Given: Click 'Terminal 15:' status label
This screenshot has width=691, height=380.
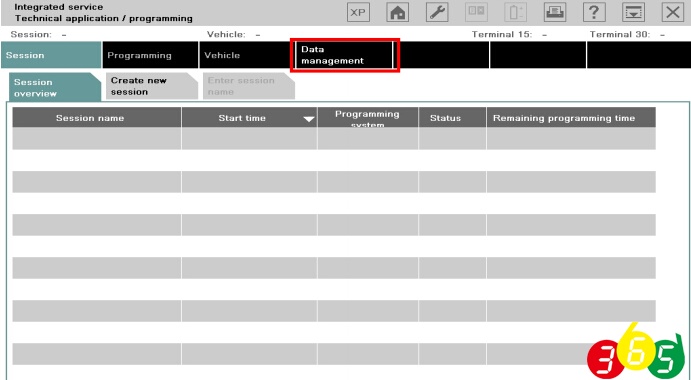Looking at the screenshot, I should tap(502, 34).
